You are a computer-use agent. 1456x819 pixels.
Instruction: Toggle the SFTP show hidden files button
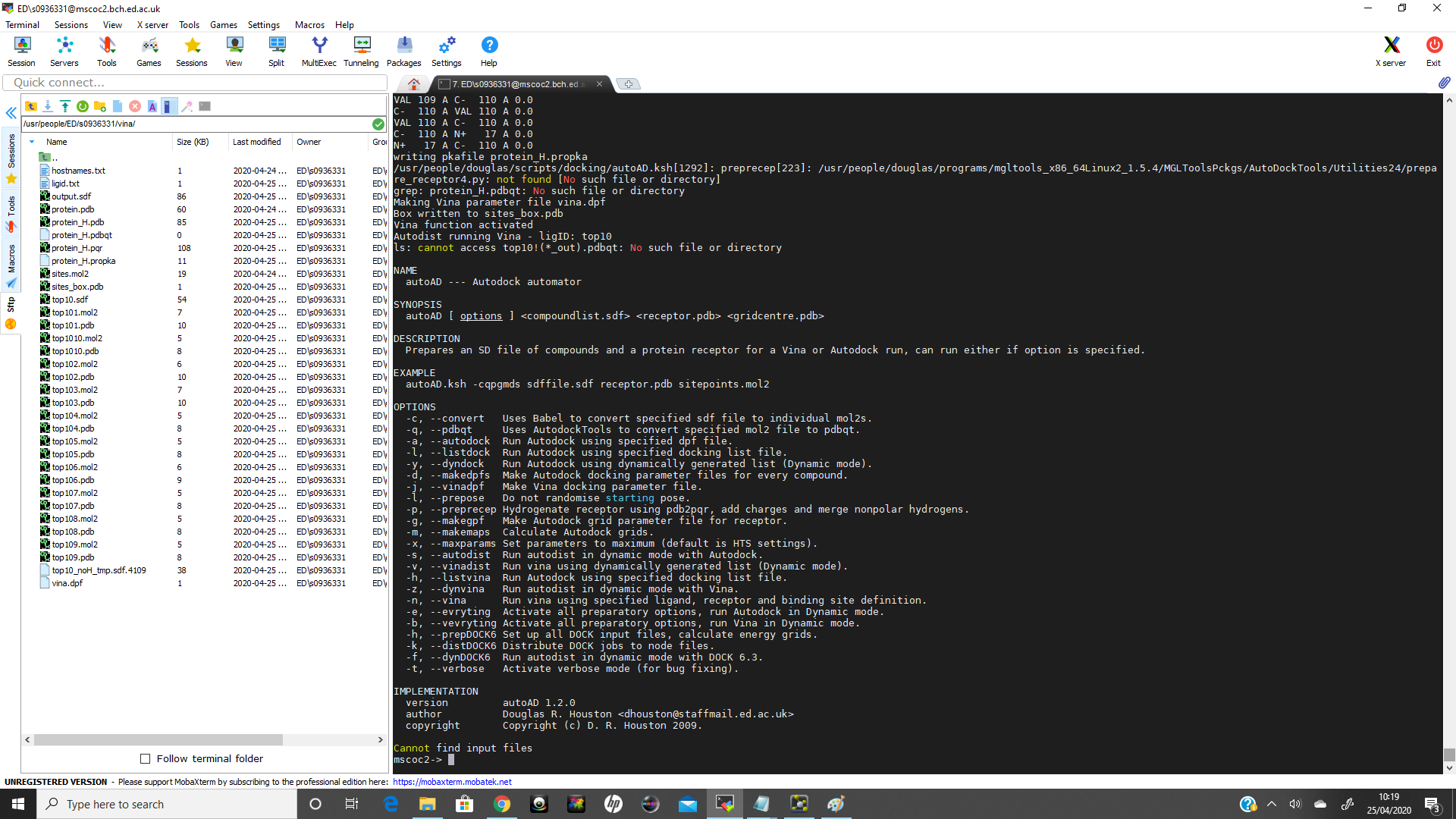point(169,106)
